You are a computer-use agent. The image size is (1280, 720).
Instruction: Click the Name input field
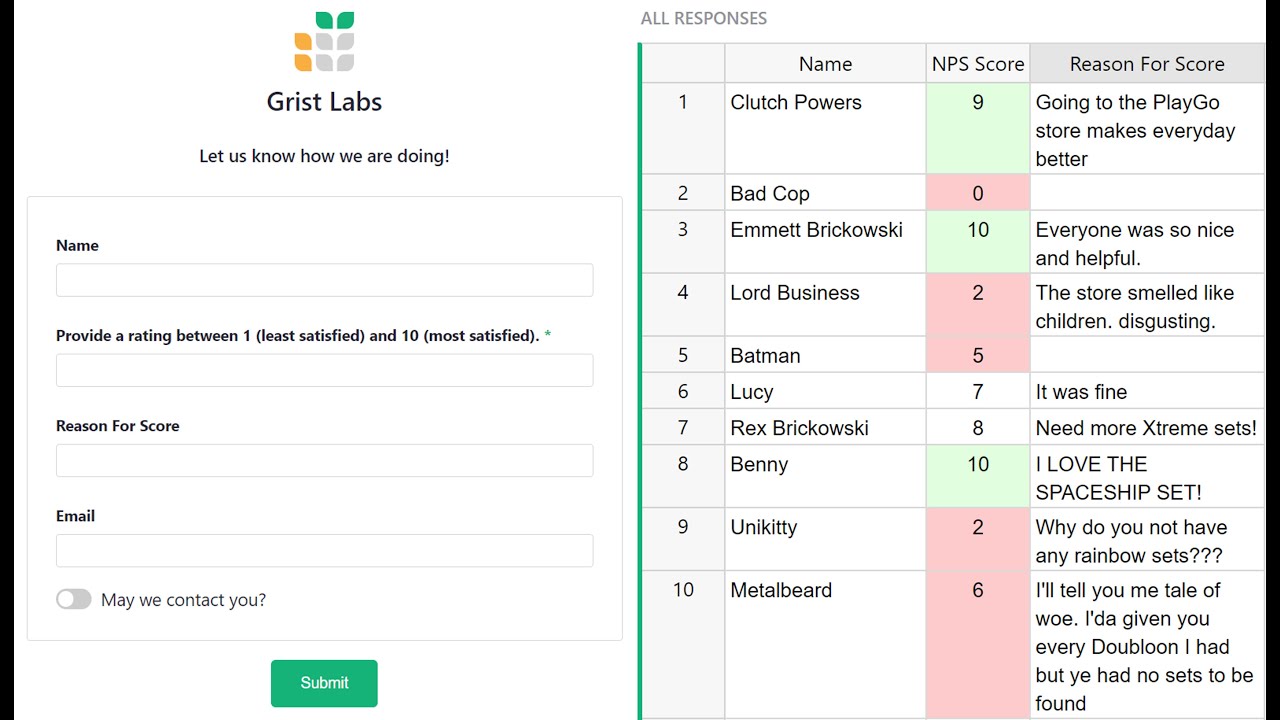324,280
